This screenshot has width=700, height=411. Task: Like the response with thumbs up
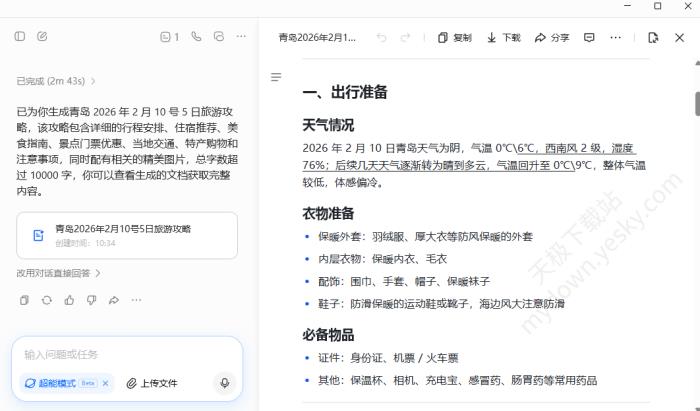click(x=69, y=300)
